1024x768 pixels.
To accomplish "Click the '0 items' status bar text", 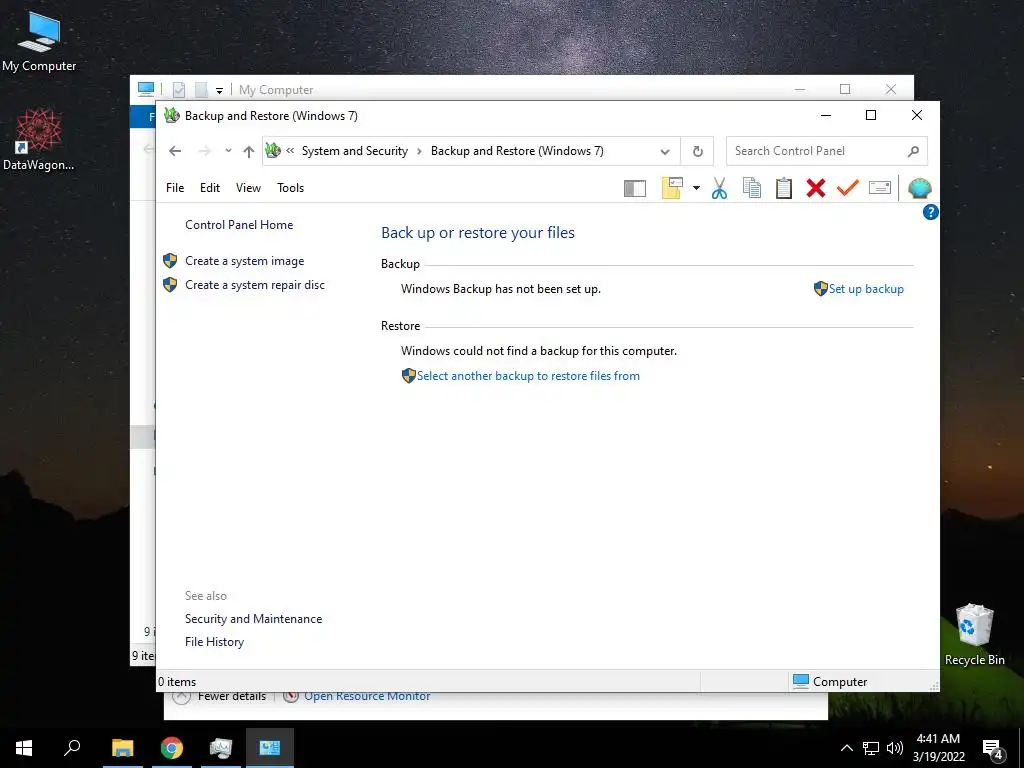I will [177, 682].
